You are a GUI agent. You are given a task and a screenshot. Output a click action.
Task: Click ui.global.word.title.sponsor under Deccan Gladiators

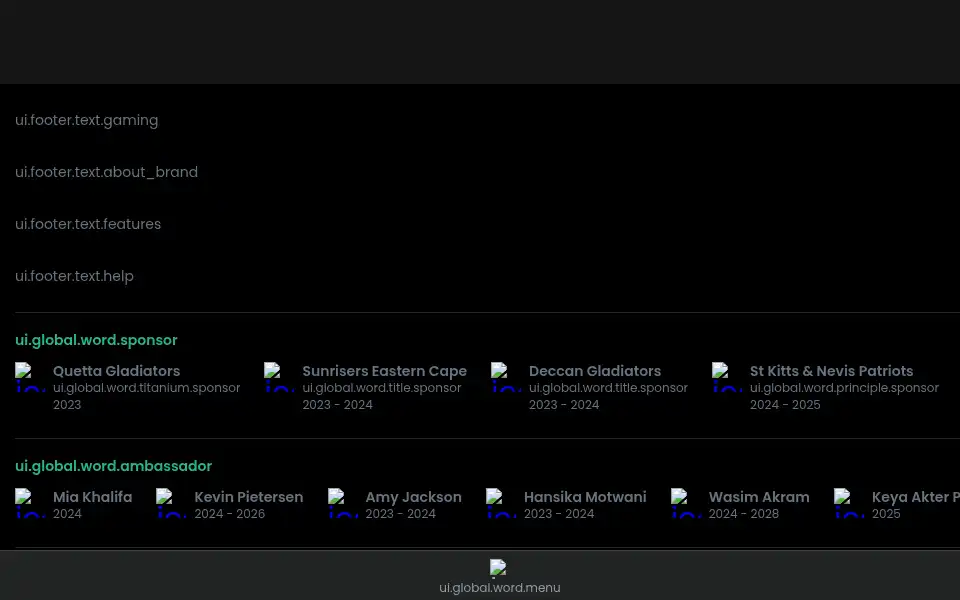[x=609, y=388]
